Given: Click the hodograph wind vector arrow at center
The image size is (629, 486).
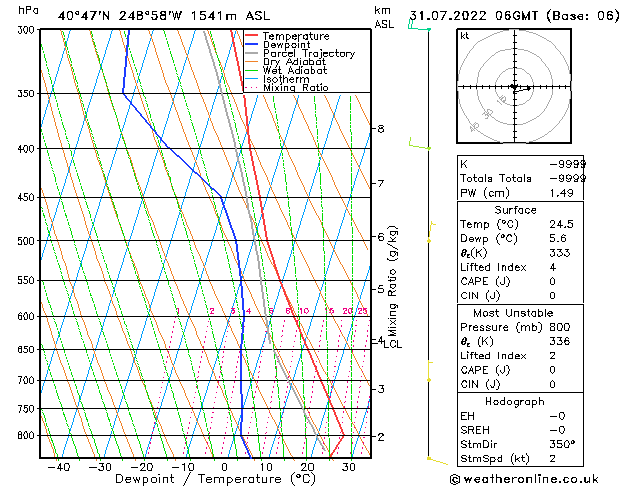Looking at the screenshot, I should pyautogui.click(x=521, y=88).
